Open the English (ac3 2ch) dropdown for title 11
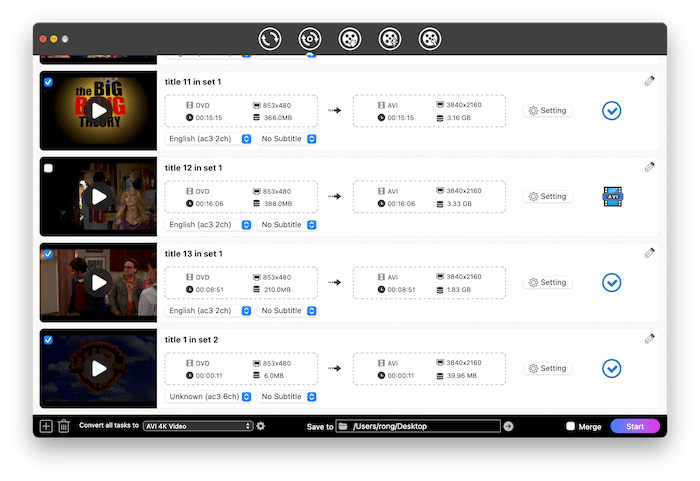The width and height of the screenshot is (700, 481). (209, 139)
